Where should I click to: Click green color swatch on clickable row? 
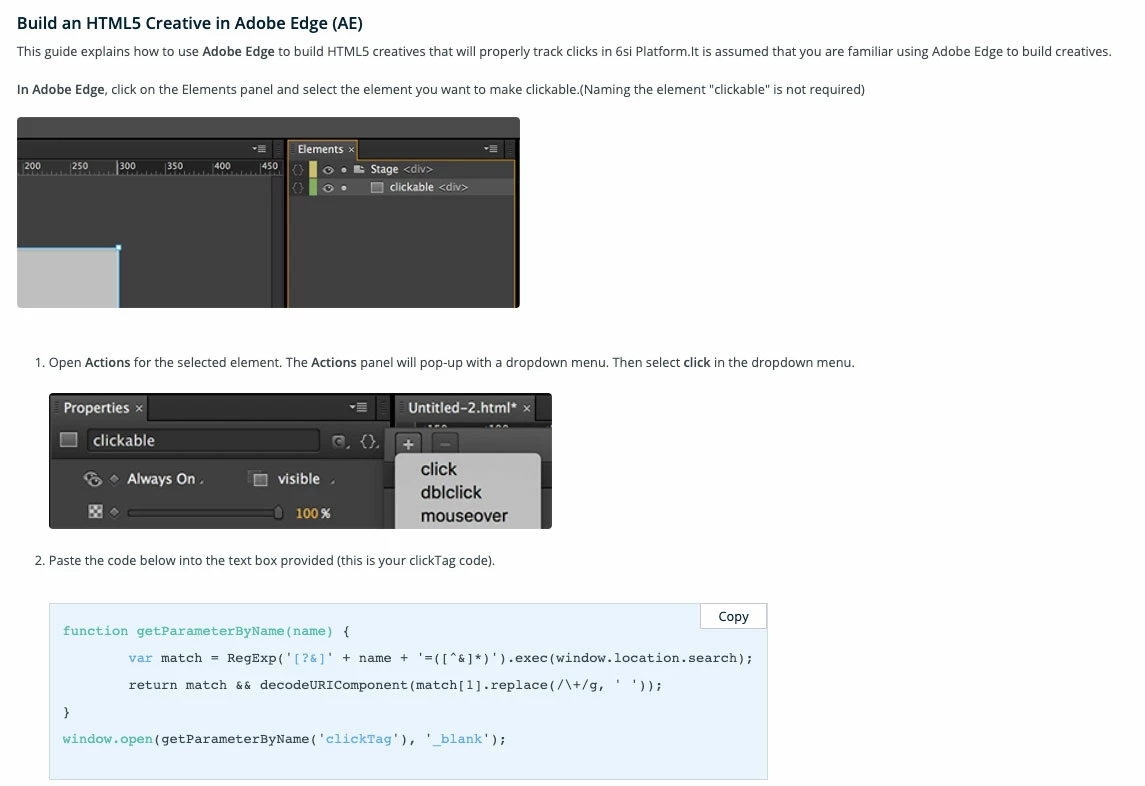(313, 188)
